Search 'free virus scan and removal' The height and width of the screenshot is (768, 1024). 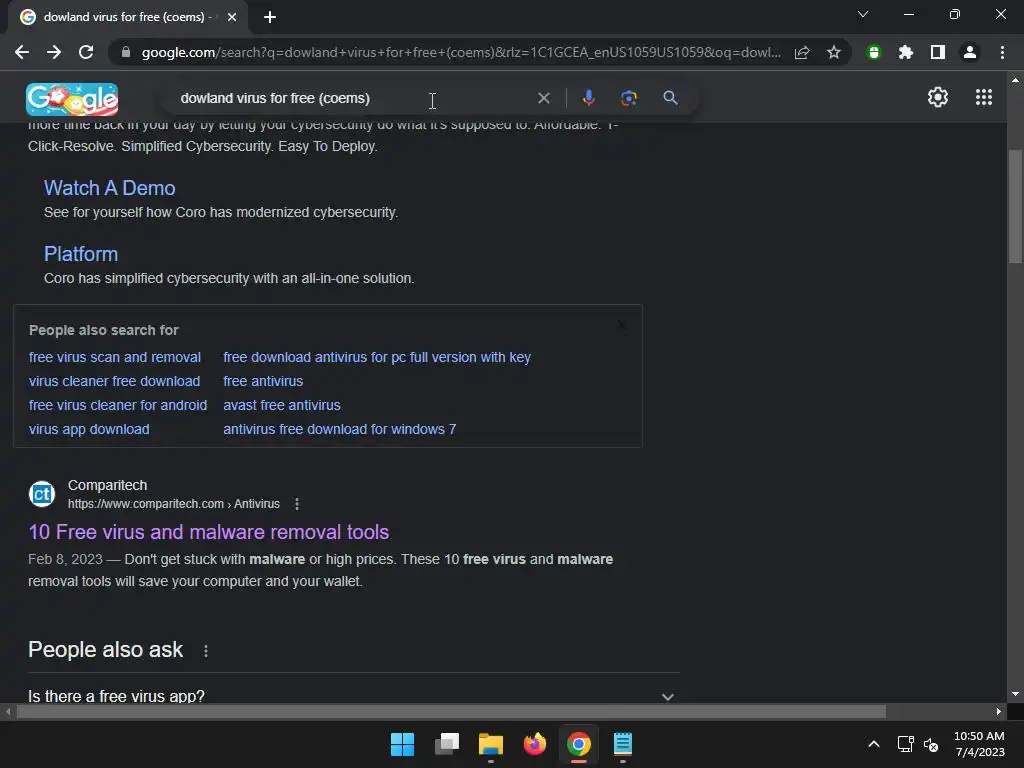pos(115,357)
